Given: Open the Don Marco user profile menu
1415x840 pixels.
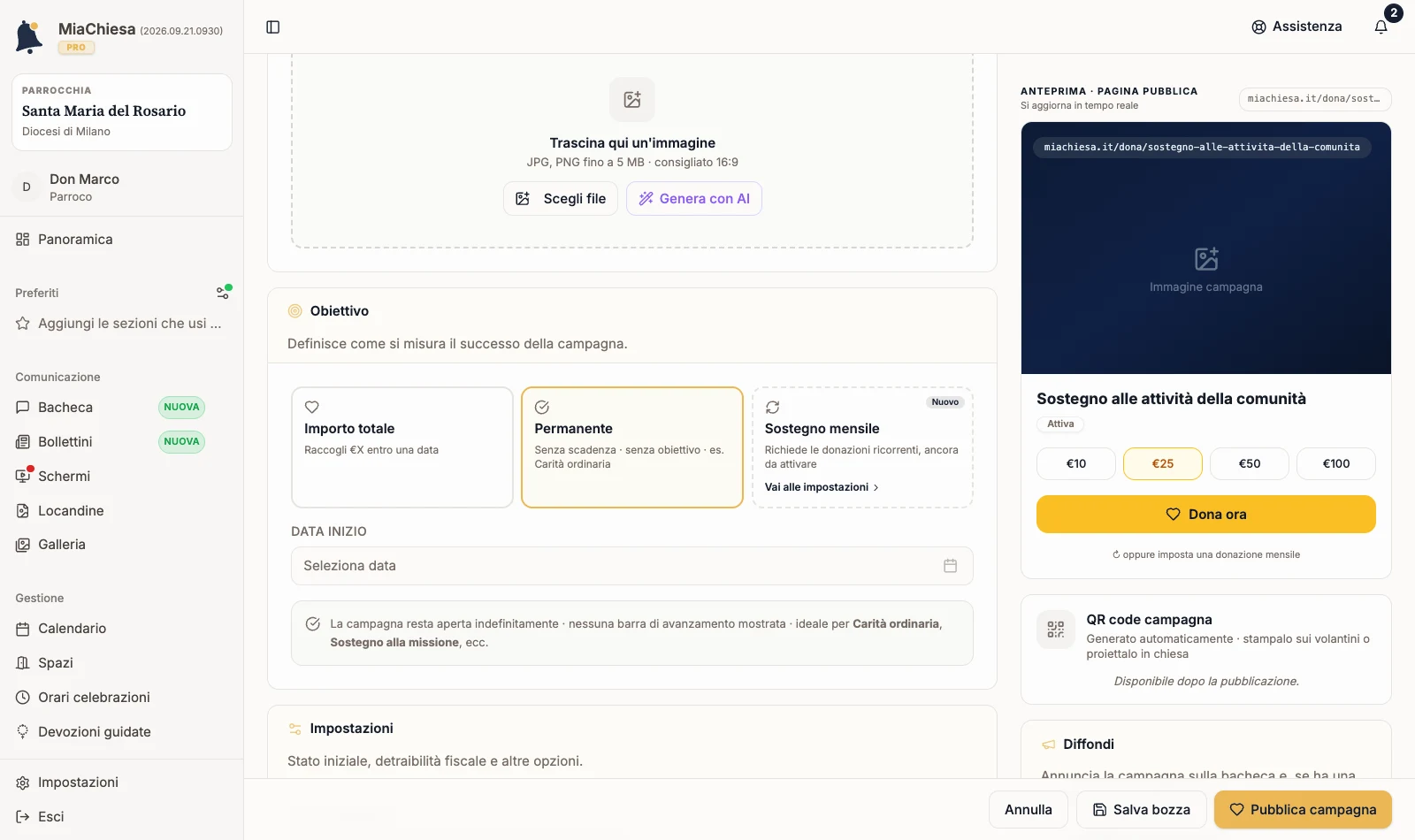Looking at the screenshot, I should point(122,187).
